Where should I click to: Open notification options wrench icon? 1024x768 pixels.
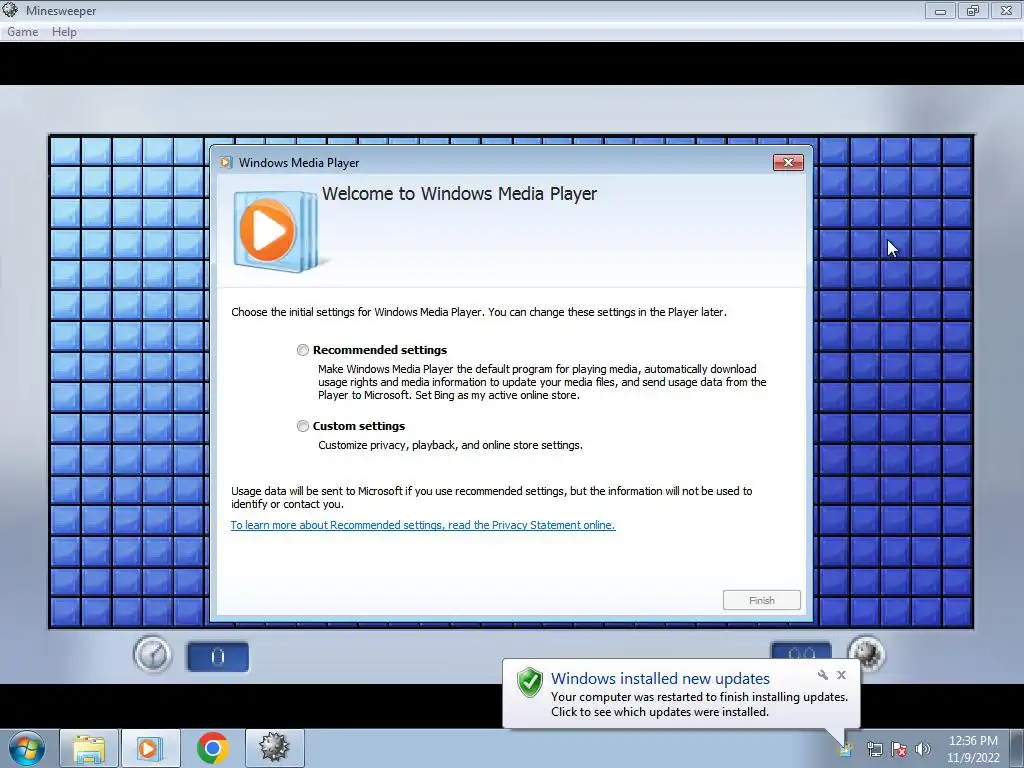click(x=823, y=675)
